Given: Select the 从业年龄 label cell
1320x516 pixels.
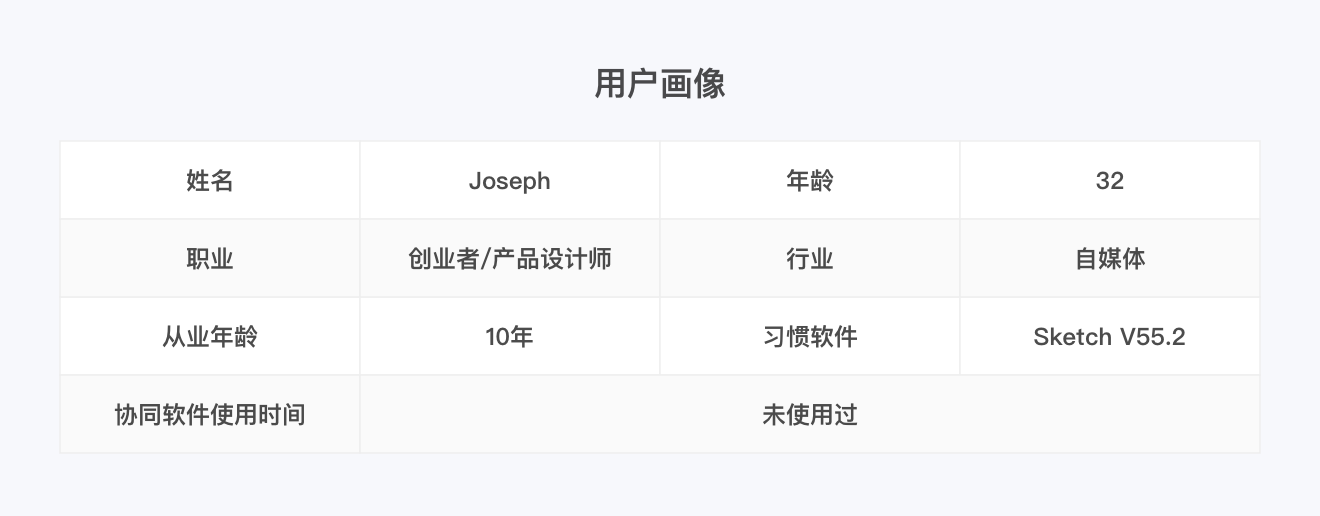Looking at the screenshot, I should [210, 336].
